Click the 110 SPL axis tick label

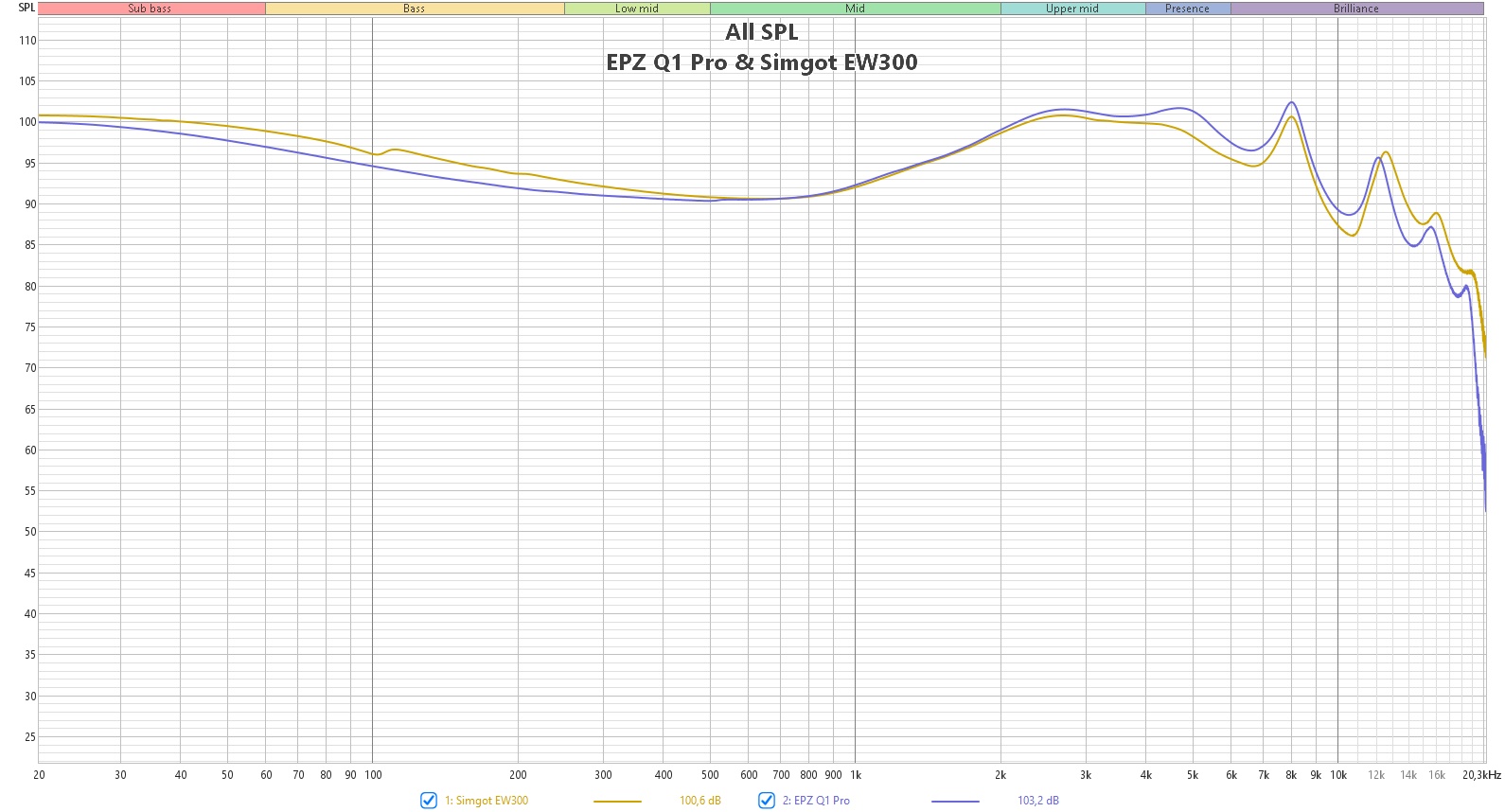27,41
